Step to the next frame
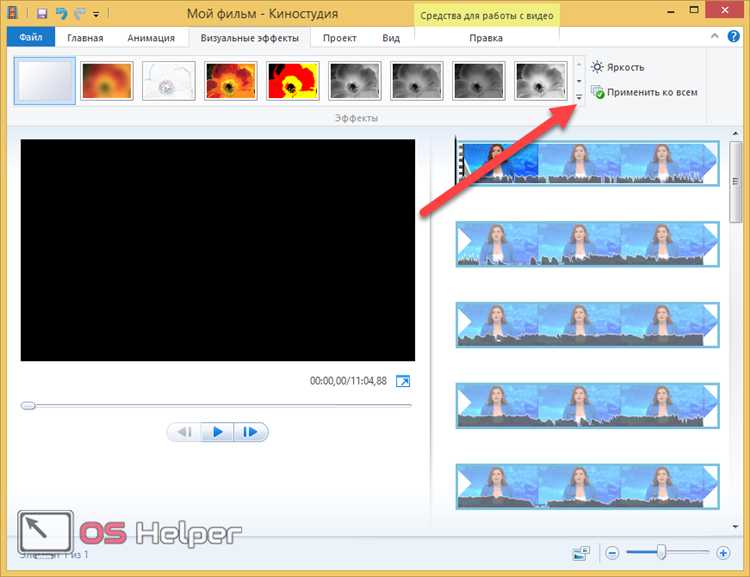The height and width of the screenshot is (577, 750). pos(250,432)
